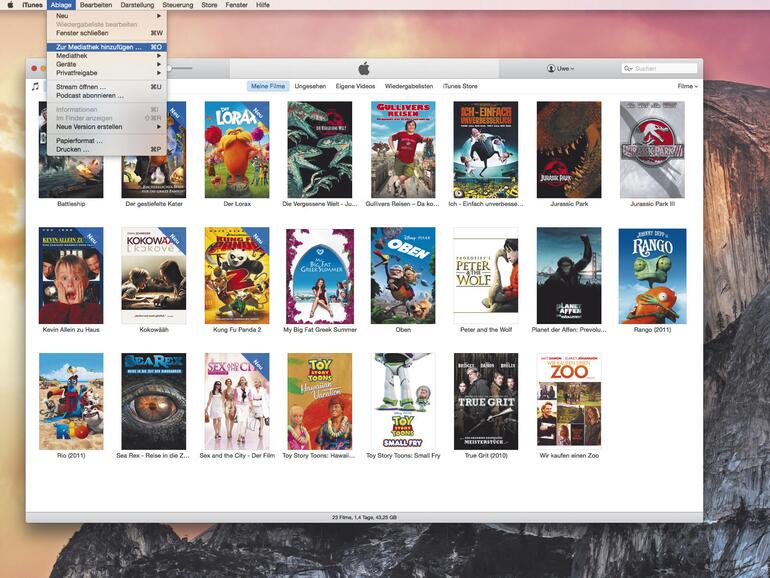
Task: Switch to the Meine Filme tab
Action: [x=268, y=86]
